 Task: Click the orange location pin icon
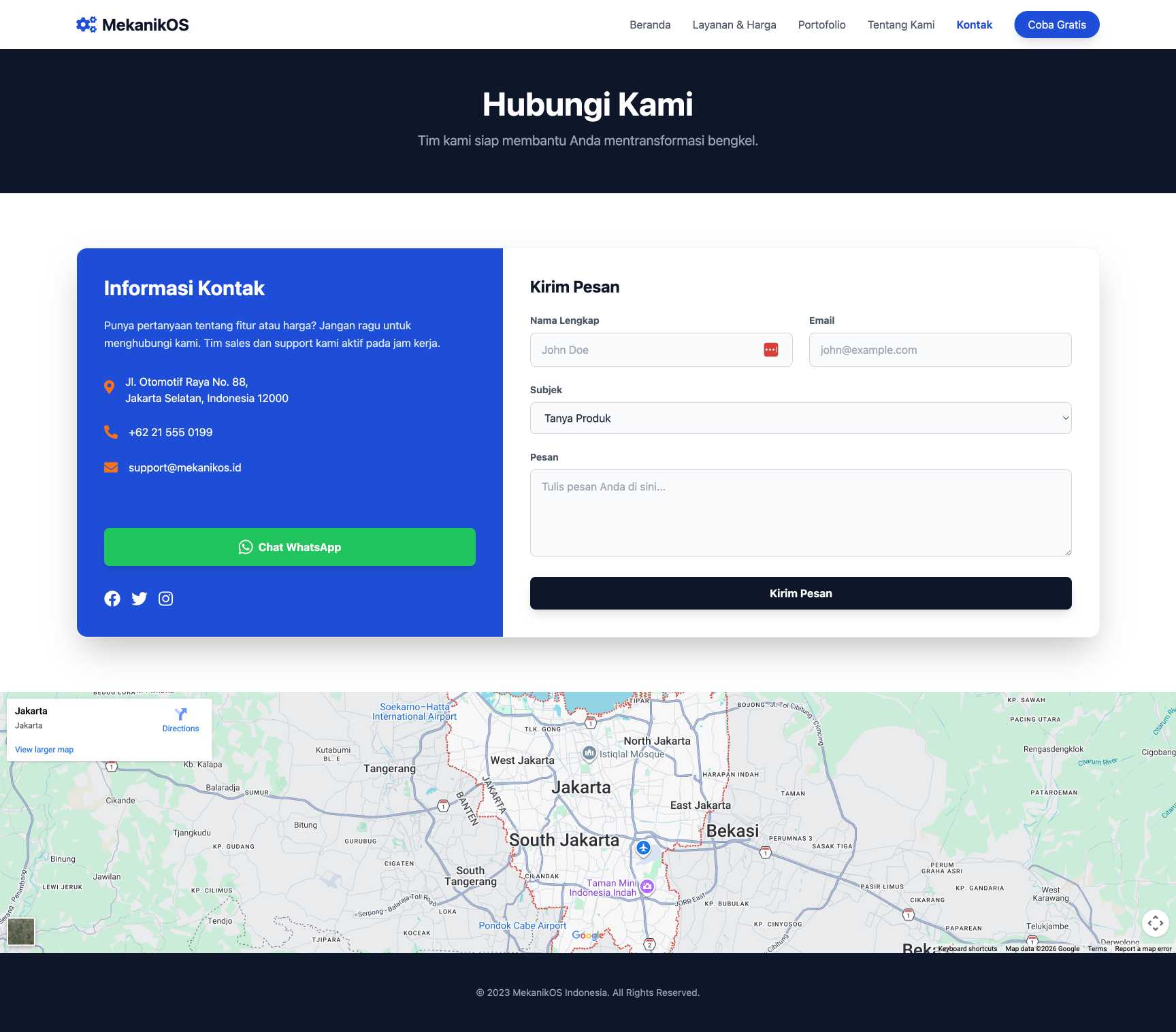coord(110,386)
